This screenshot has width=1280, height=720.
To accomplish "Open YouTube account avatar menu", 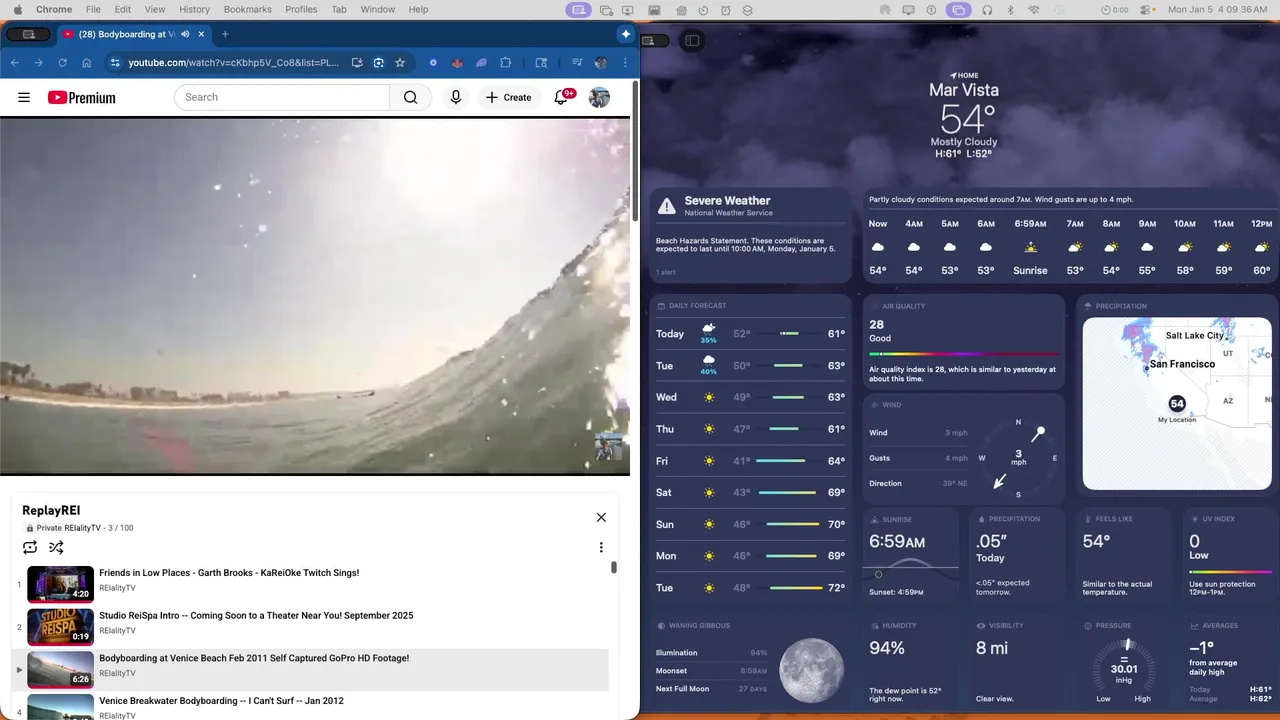I will (599, 97).
